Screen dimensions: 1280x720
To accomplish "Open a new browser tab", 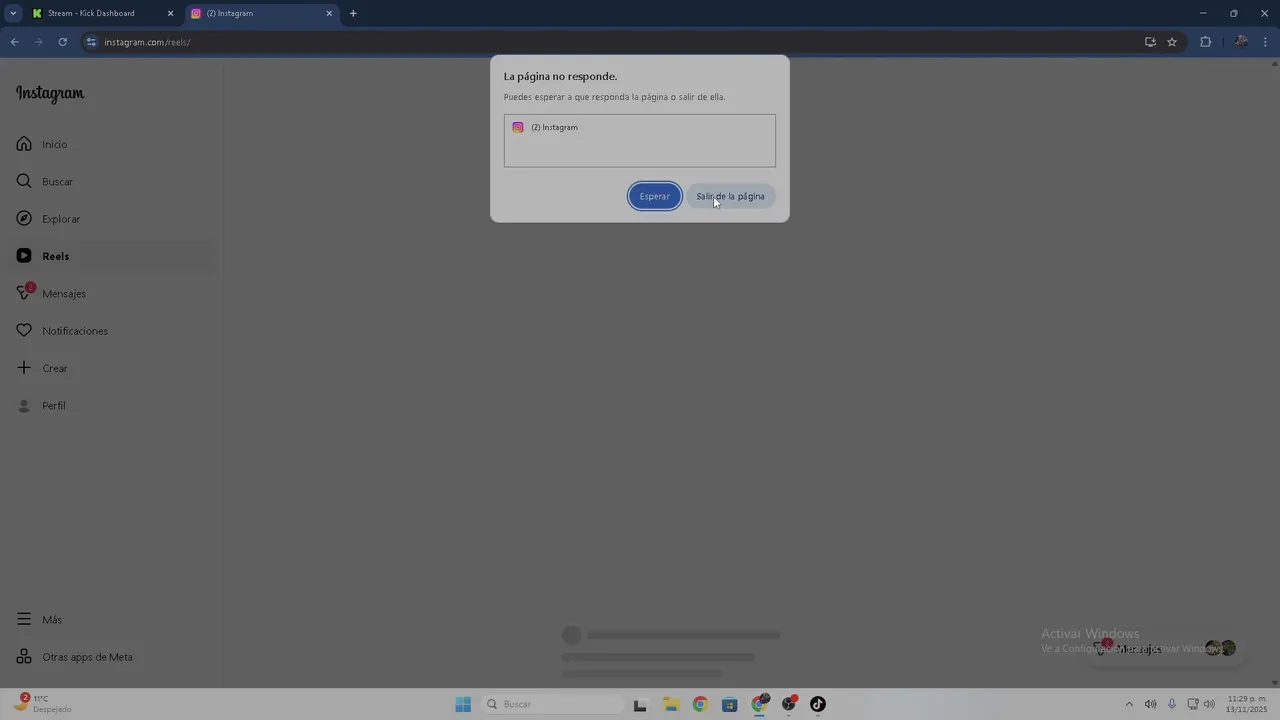I will 353,13.
